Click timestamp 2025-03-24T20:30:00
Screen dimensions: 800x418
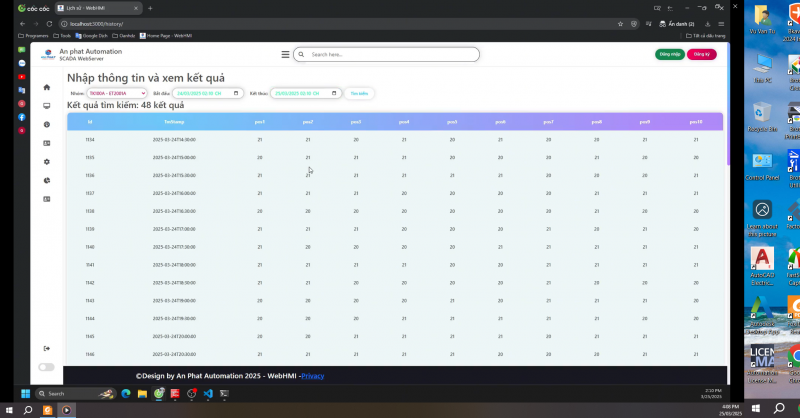coord(174,354)
